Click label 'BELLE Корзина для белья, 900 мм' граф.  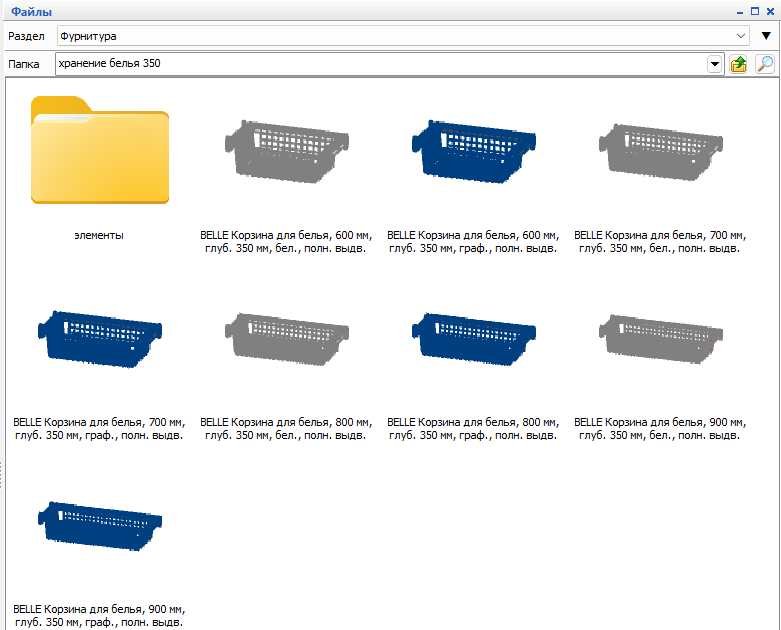[99, 616]
